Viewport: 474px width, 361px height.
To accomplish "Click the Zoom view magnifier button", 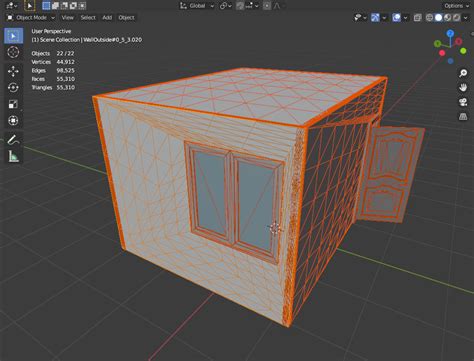I will point(463,73).
